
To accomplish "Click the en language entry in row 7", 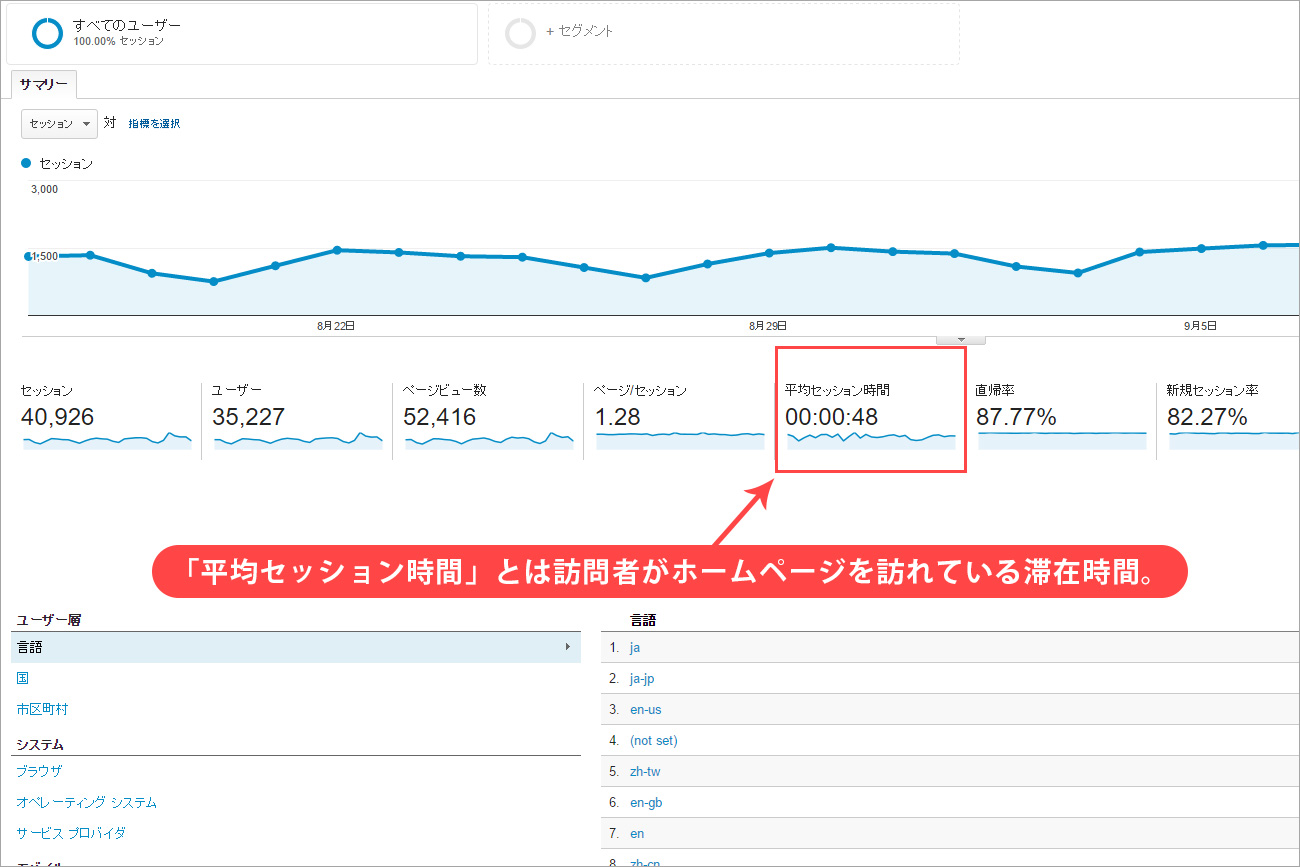I will point(637,834).
